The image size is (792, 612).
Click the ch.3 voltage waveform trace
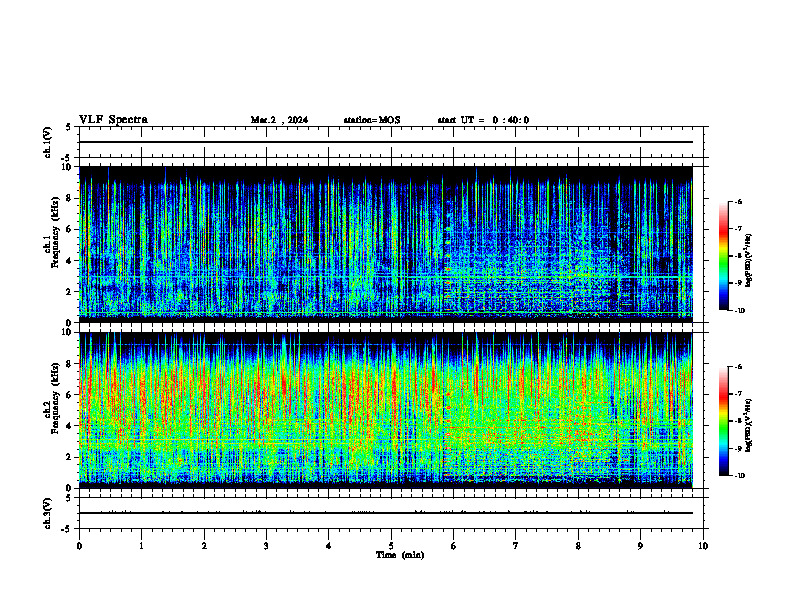tap(386, 513)
